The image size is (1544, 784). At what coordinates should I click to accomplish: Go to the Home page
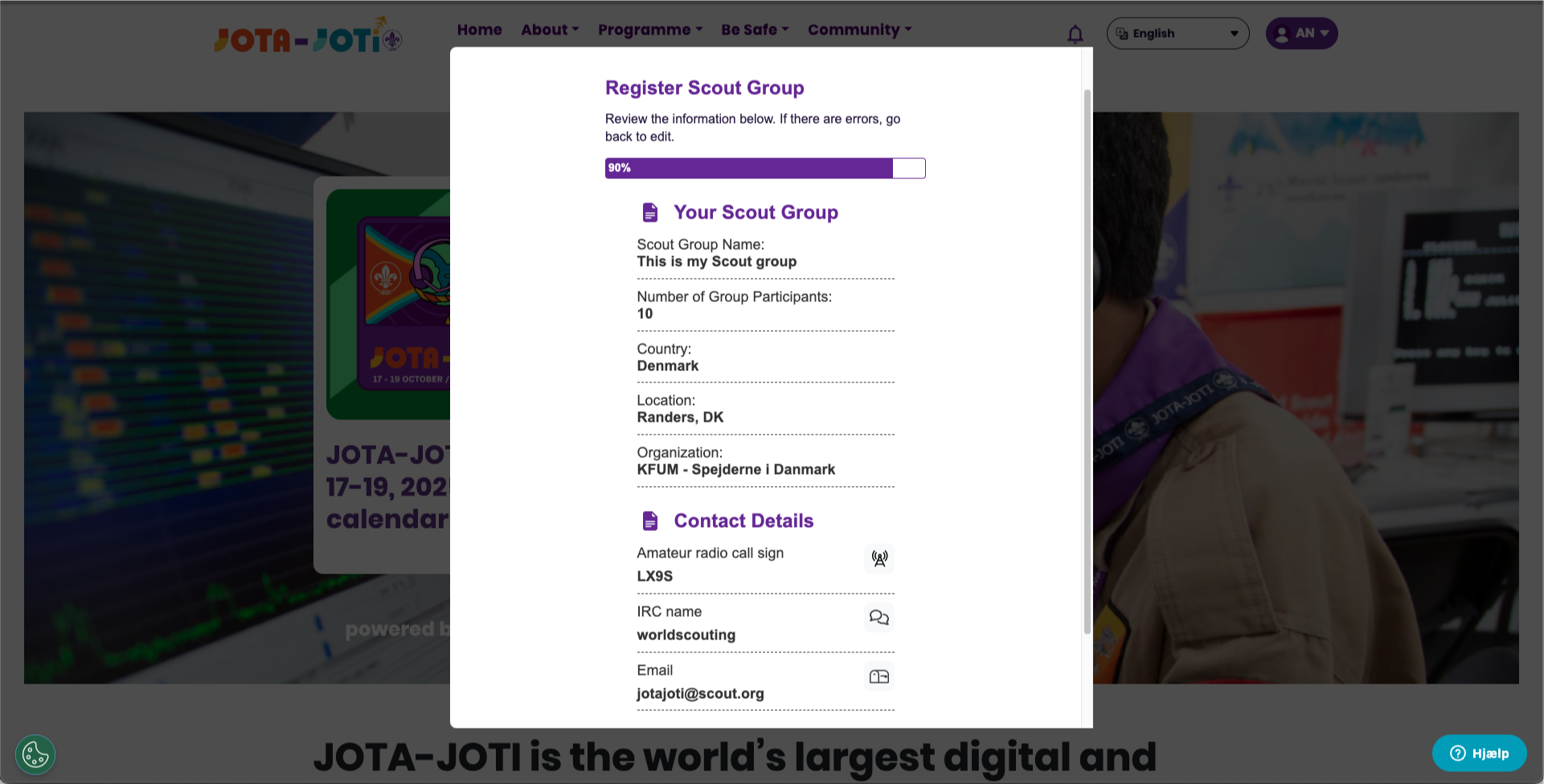point(480,30)
